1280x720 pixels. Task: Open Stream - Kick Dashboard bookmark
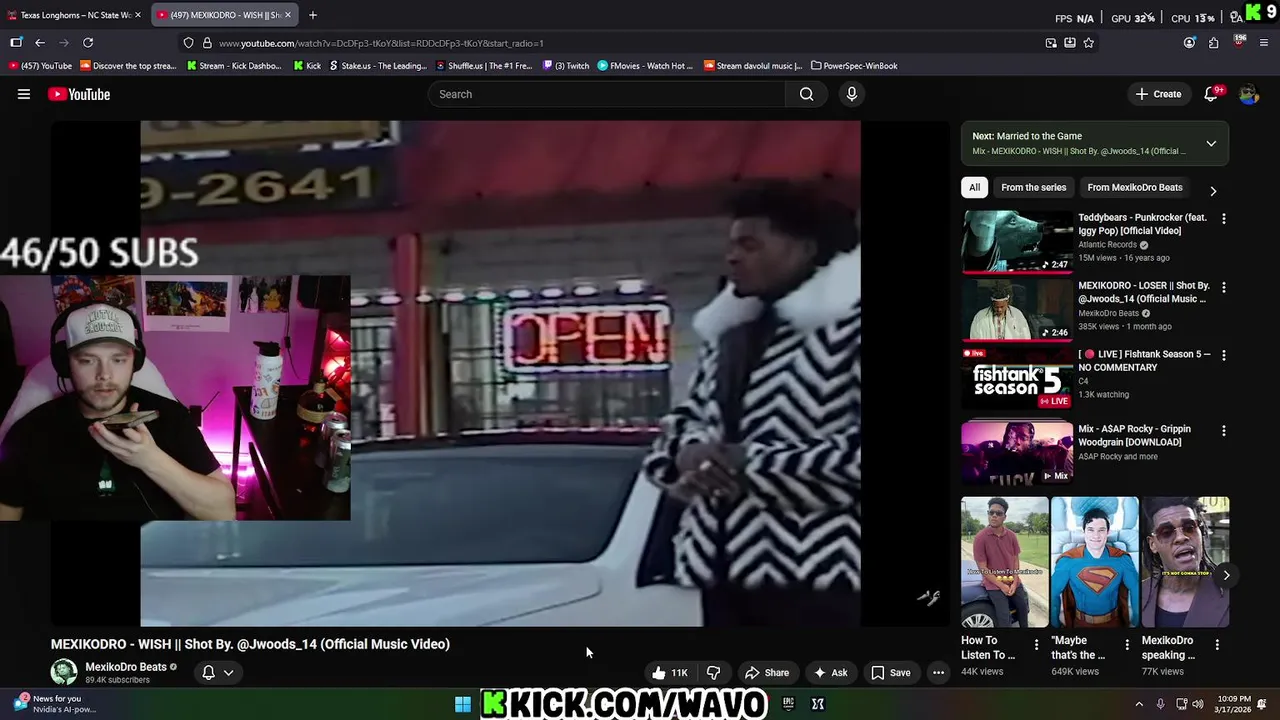point(233,66)
